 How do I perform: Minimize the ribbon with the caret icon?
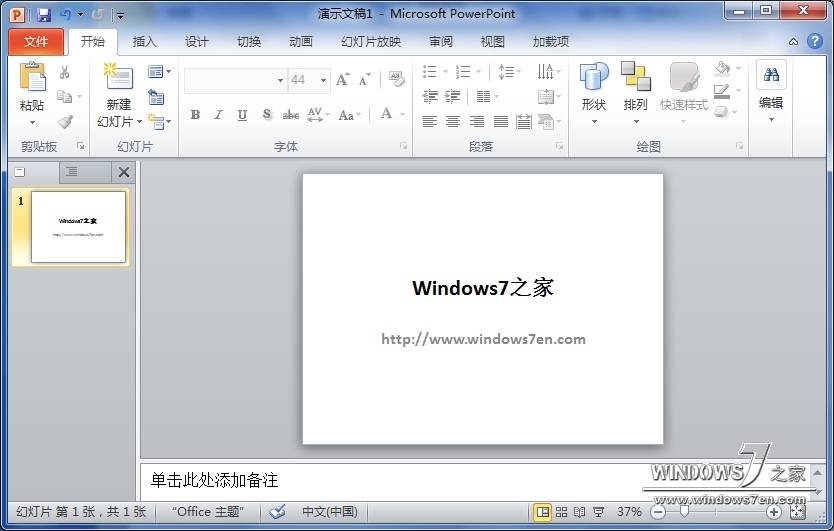tap(793, 42)
